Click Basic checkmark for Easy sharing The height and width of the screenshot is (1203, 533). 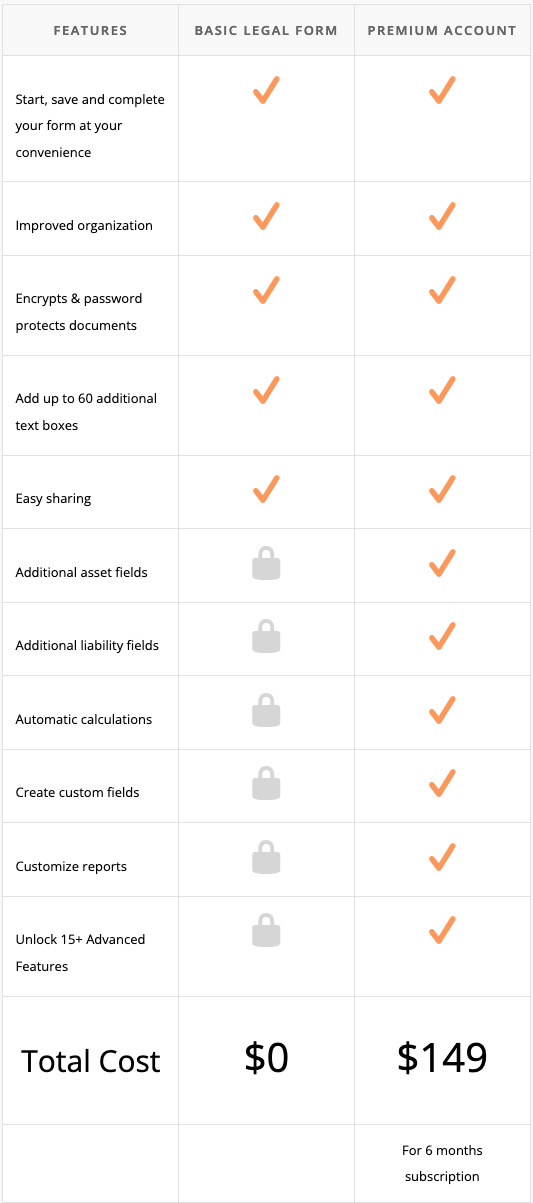click(266, 489)
